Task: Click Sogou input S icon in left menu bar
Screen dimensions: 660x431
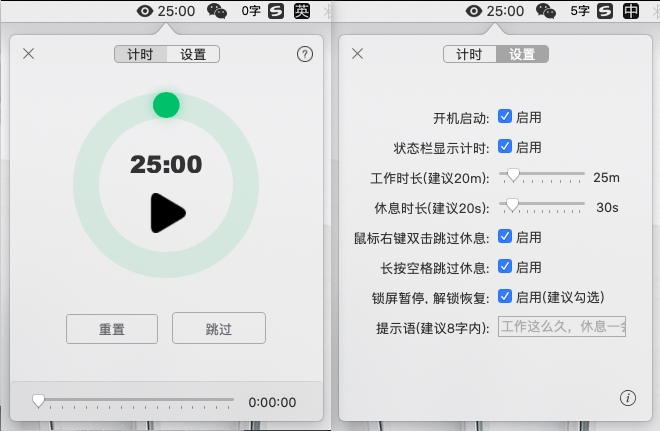Action: click(x=276, y=11)
